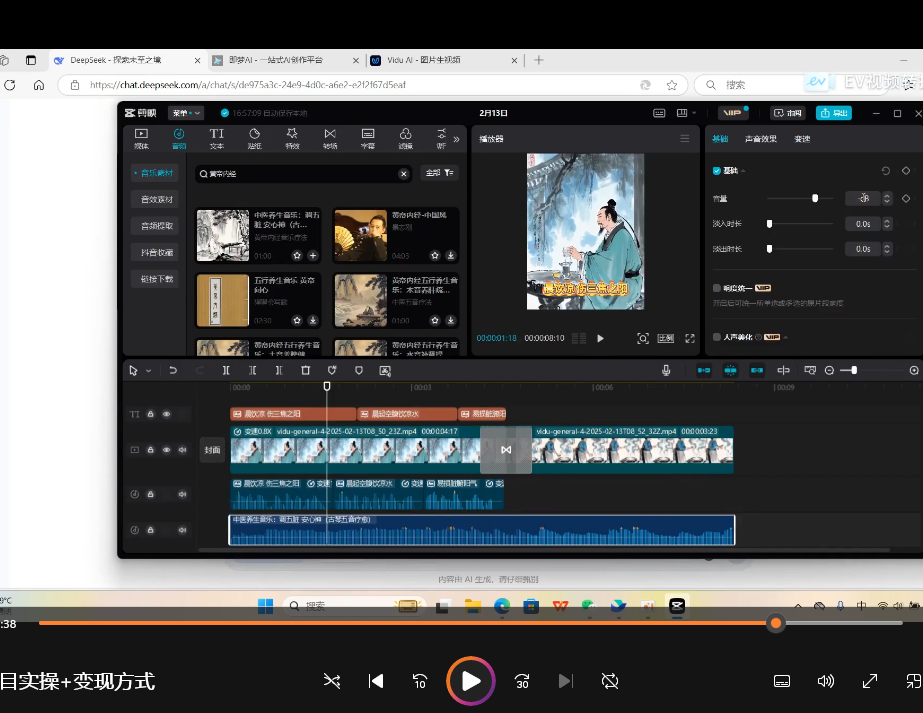
Task: Open the 字幕 captions panel
Action: click(368, 138)
